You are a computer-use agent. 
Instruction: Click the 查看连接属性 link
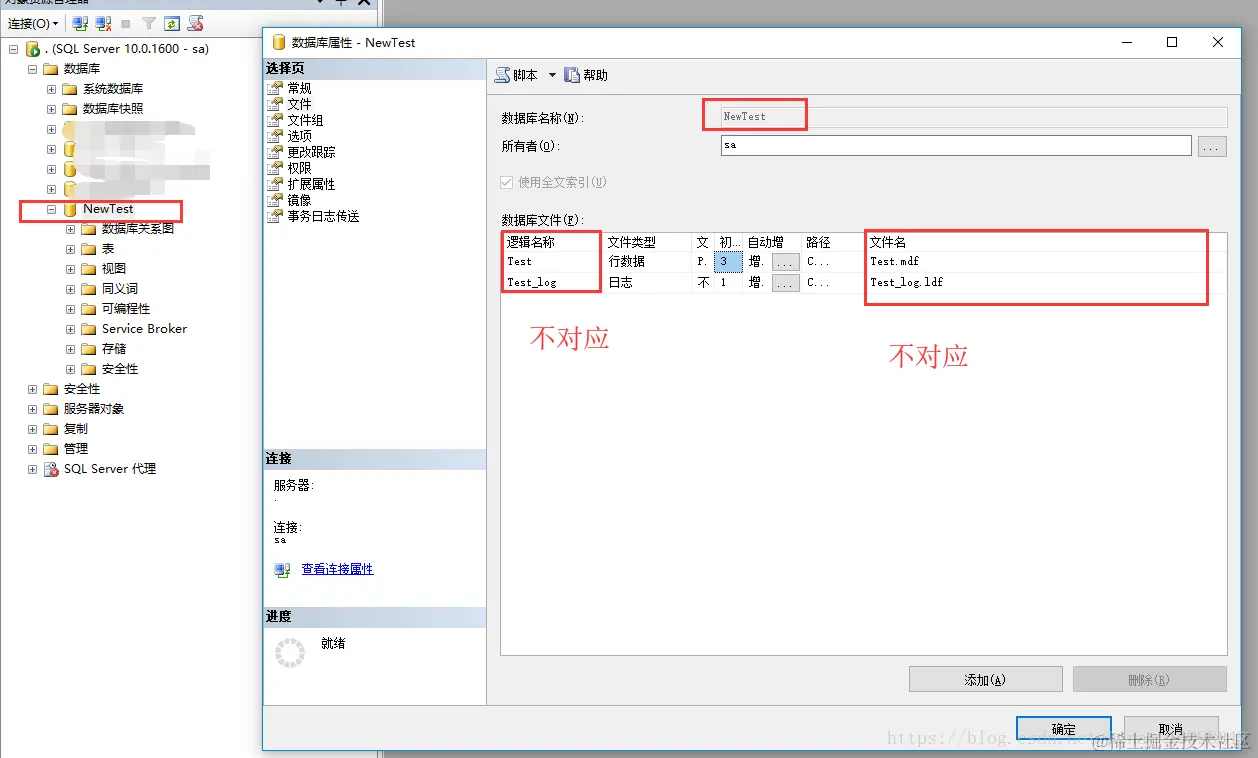[x=337, y=569]
